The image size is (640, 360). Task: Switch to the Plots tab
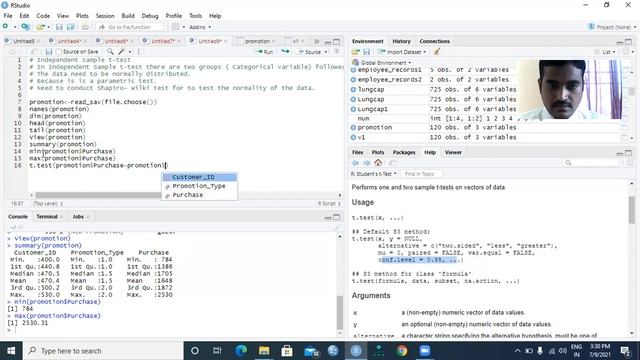378,153
